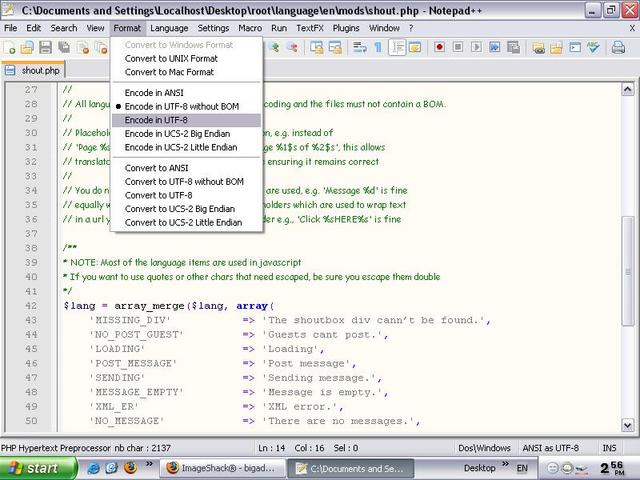Open the Run menu
This screenshot has width=640, height=480.
point(279,28)
